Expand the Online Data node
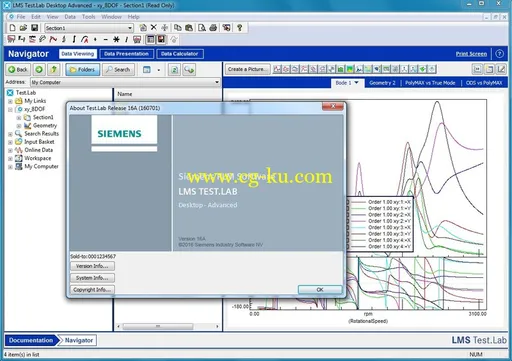The image size is (512, 361). pos(10,150)
